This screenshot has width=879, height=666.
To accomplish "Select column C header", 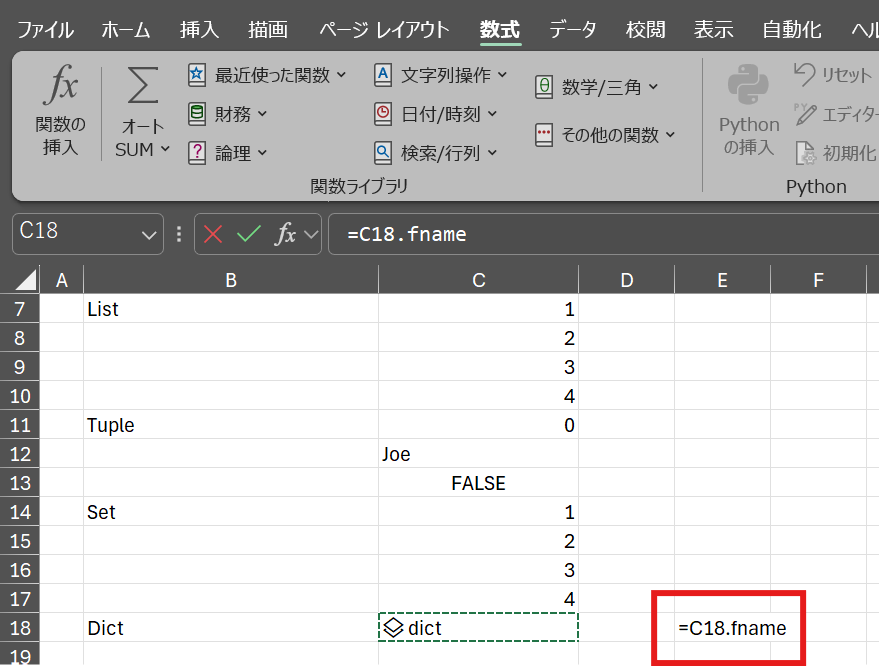I will 479,280.
